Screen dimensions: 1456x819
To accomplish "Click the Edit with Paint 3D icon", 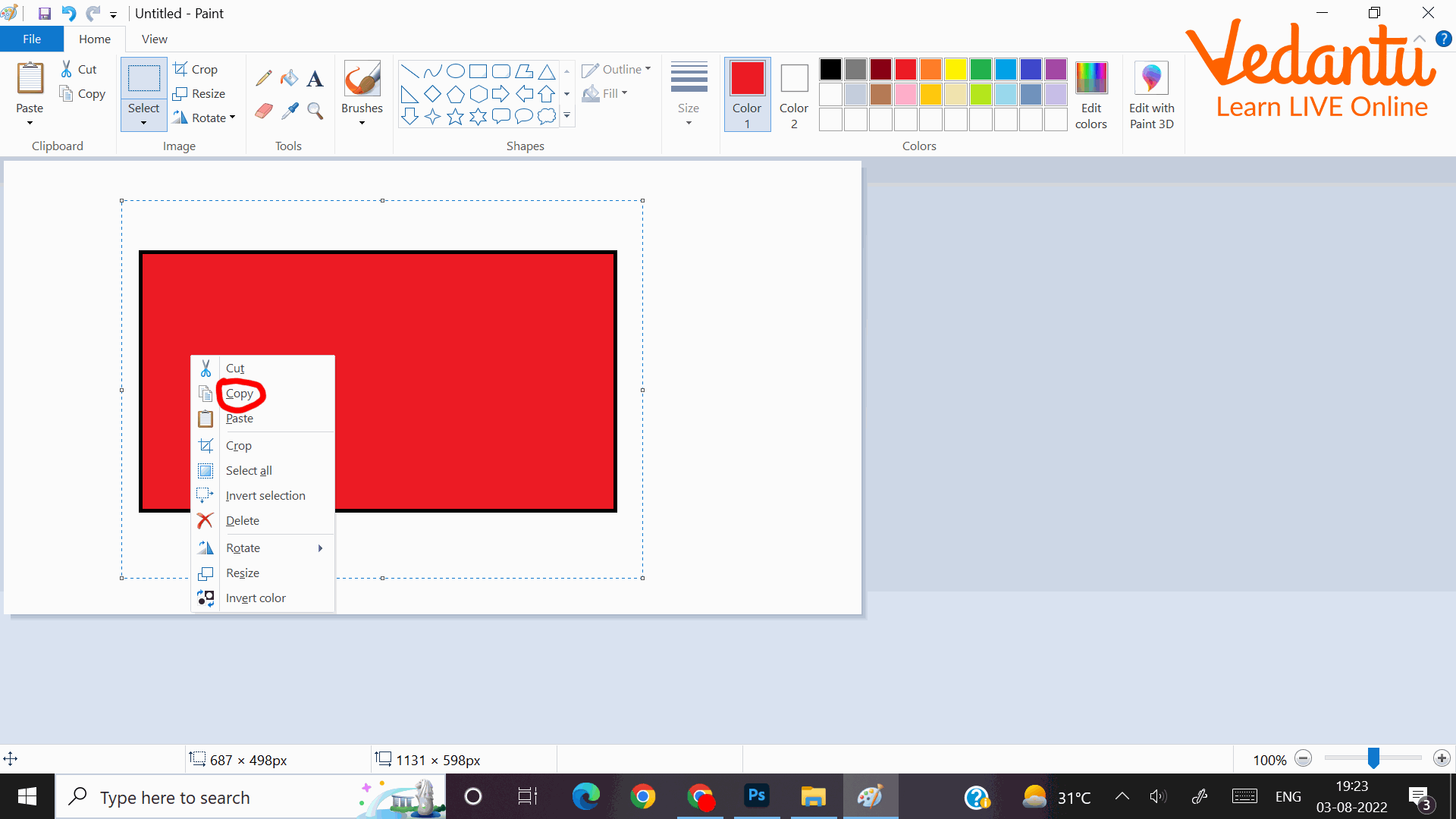I will (1151, 79).
